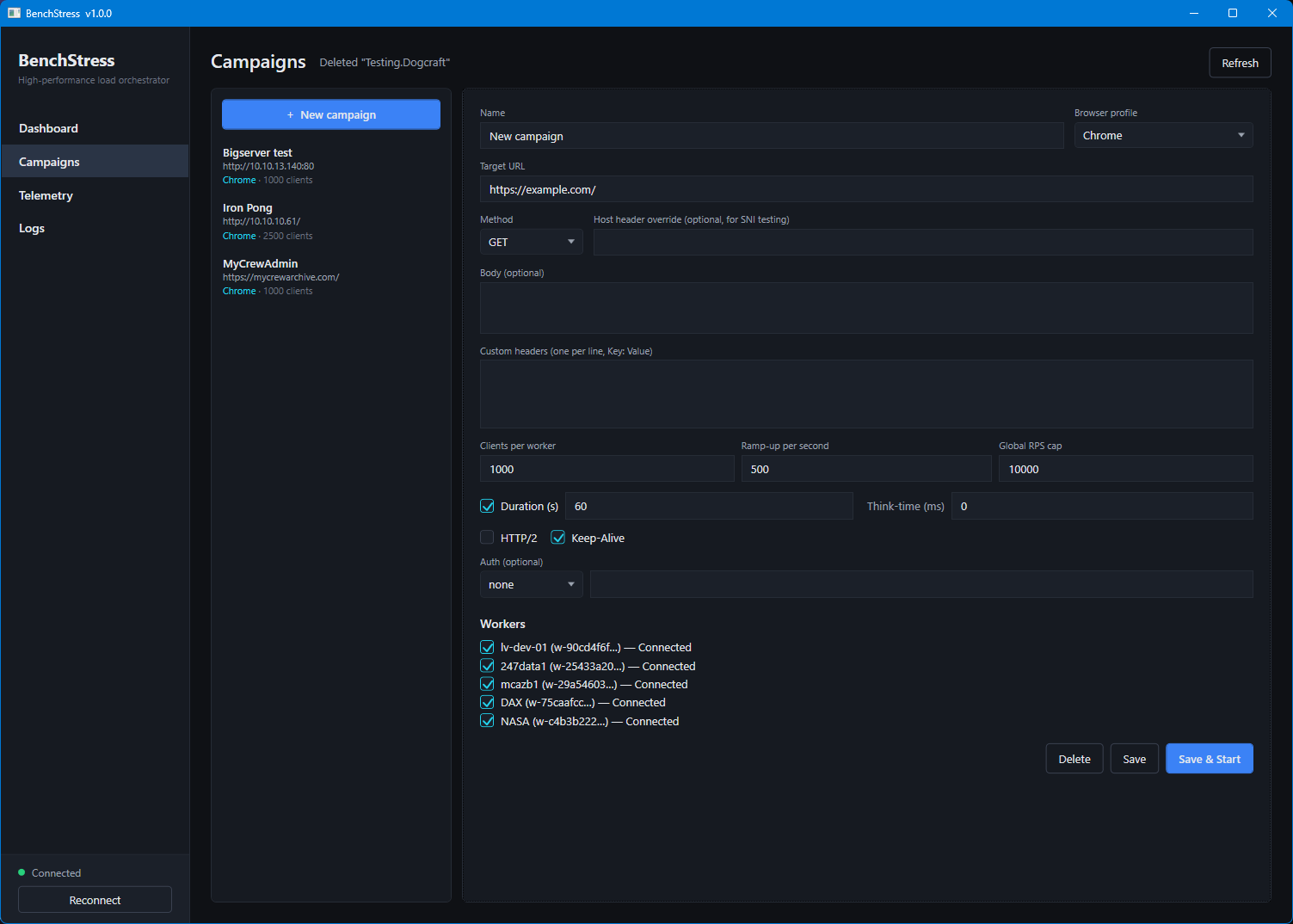The width and height of the screenshot is (1293, 924).
Task: Click the Deleted "Testing.Dogcraft" status message
Action: point(385,63)
